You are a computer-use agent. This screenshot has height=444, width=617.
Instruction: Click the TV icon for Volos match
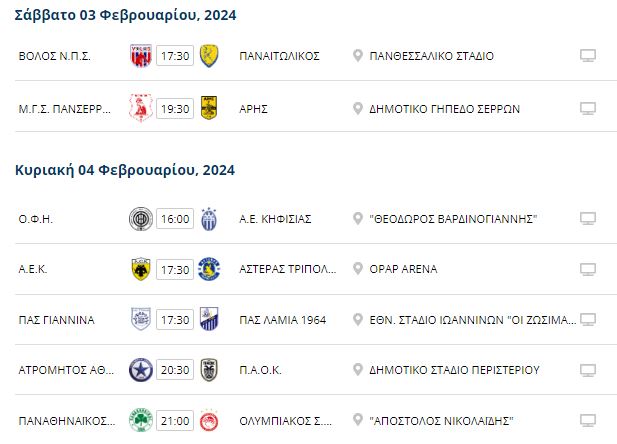588,56
